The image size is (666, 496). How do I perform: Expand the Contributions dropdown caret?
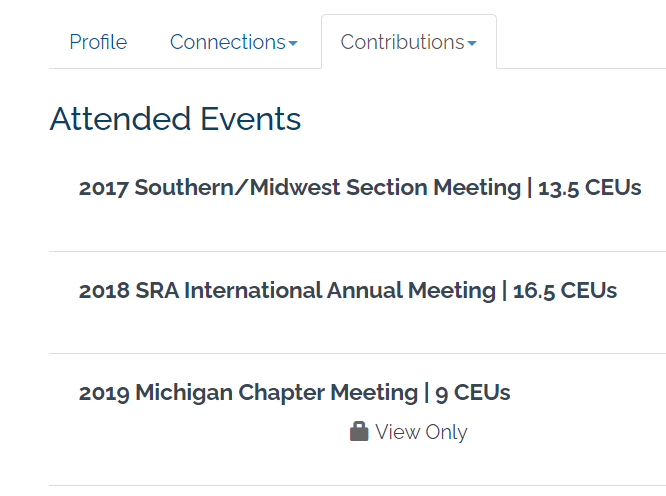pos(472,43)
